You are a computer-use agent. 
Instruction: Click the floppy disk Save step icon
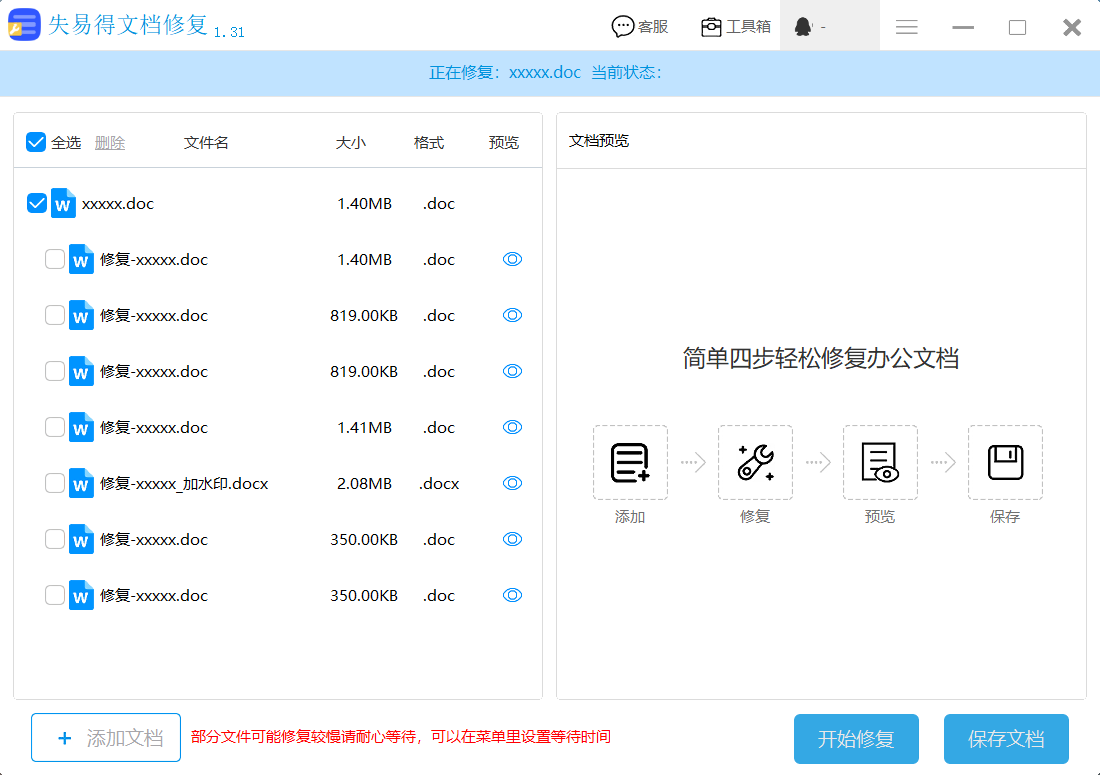[x=1005, y=462]
